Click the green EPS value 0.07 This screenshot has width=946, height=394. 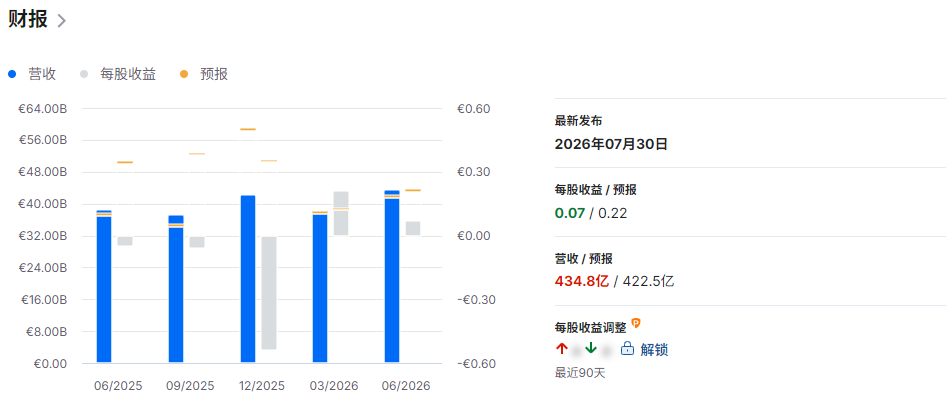click(570, 213)
